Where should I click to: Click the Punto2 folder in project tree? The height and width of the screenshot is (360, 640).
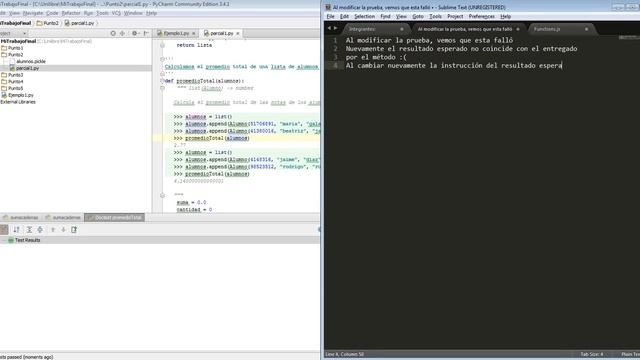[12, 55]
